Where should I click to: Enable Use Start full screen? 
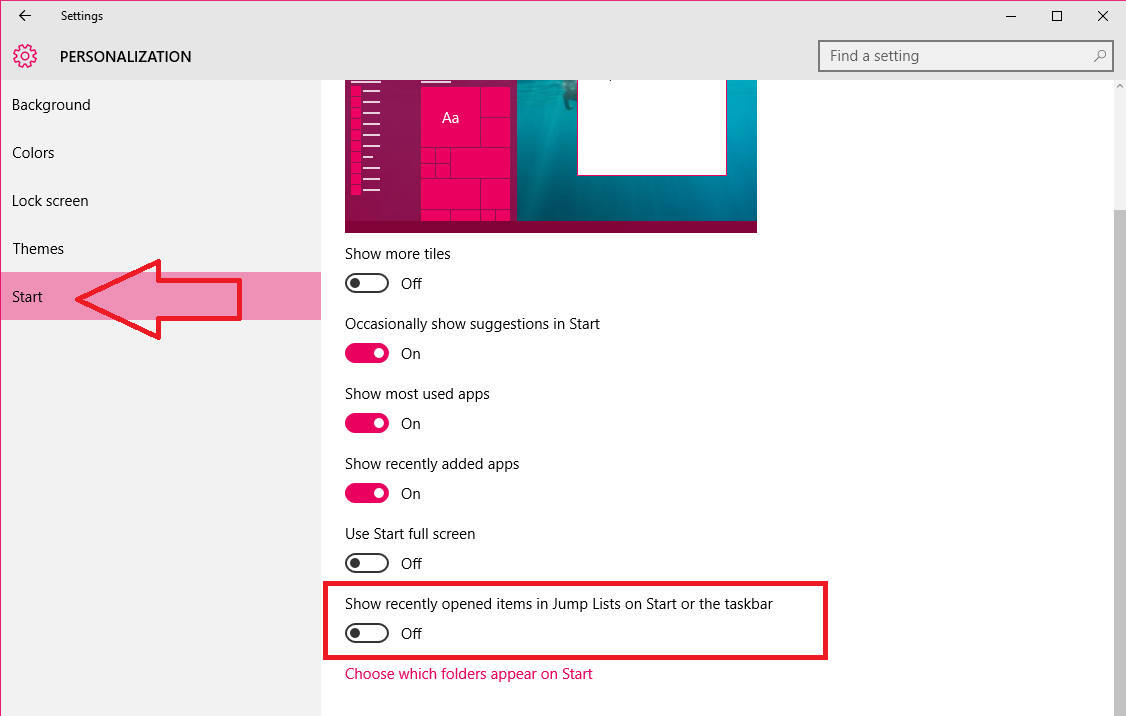tap(366, 563)
